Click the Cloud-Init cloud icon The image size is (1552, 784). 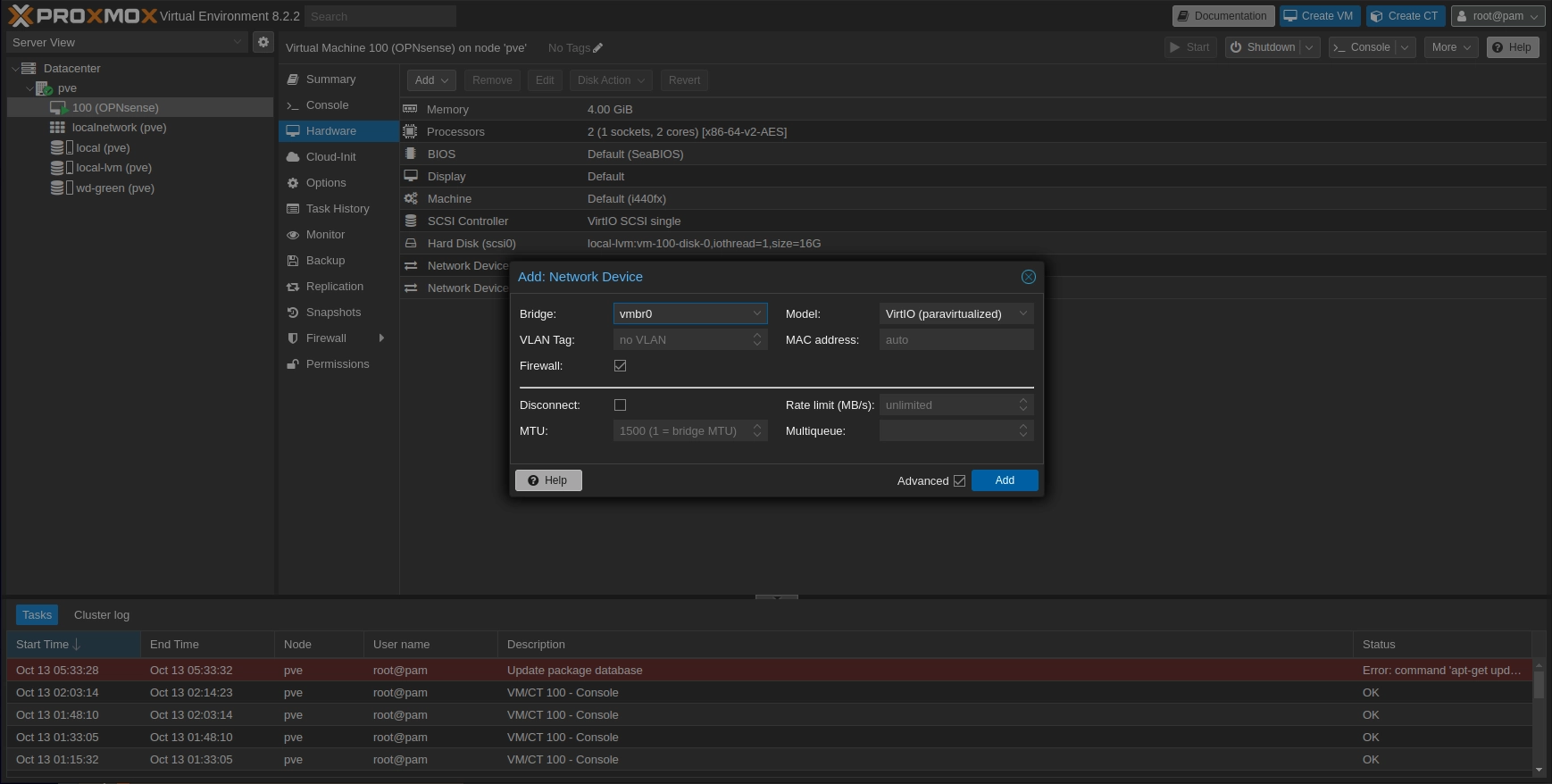pyautogui.click(x=293, y=157)
